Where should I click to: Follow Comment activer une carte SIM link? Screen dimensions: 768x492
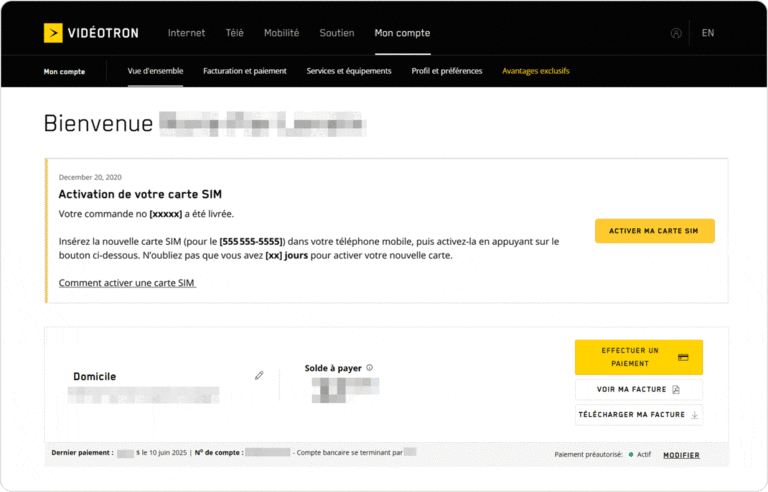click(x=127, y=283)
